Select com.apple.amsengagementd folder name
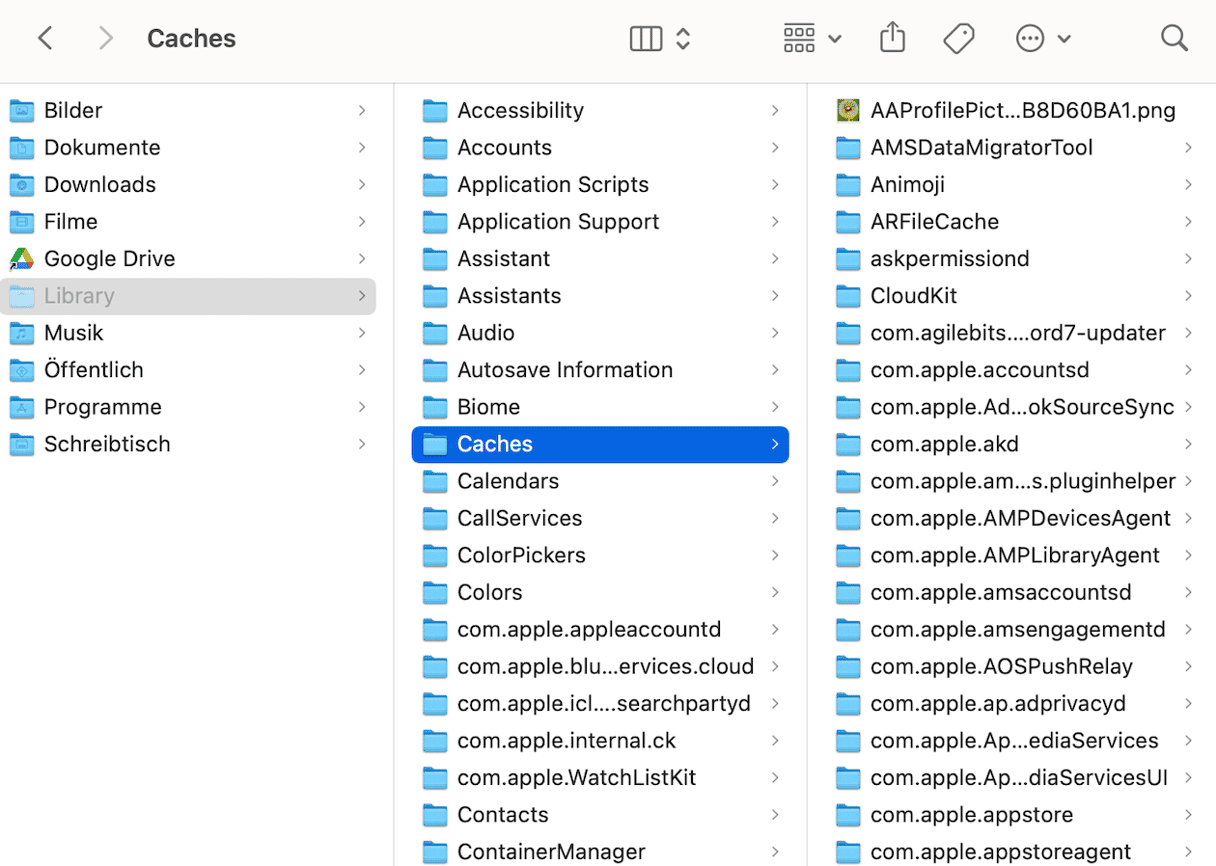Screen dimensions: 1216x866 1018,629
